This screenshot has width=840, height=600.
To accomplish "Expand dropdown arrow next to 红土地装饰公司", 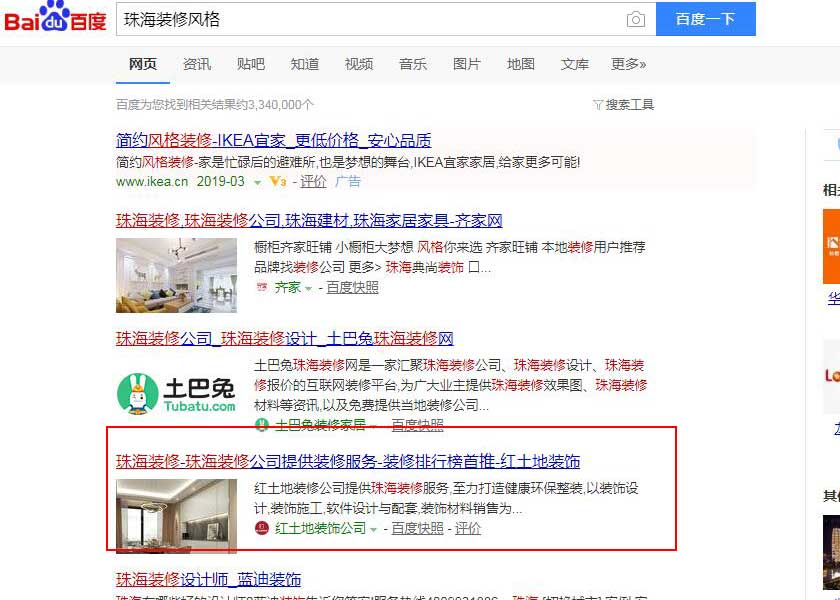I will click(x=373, y=529).
